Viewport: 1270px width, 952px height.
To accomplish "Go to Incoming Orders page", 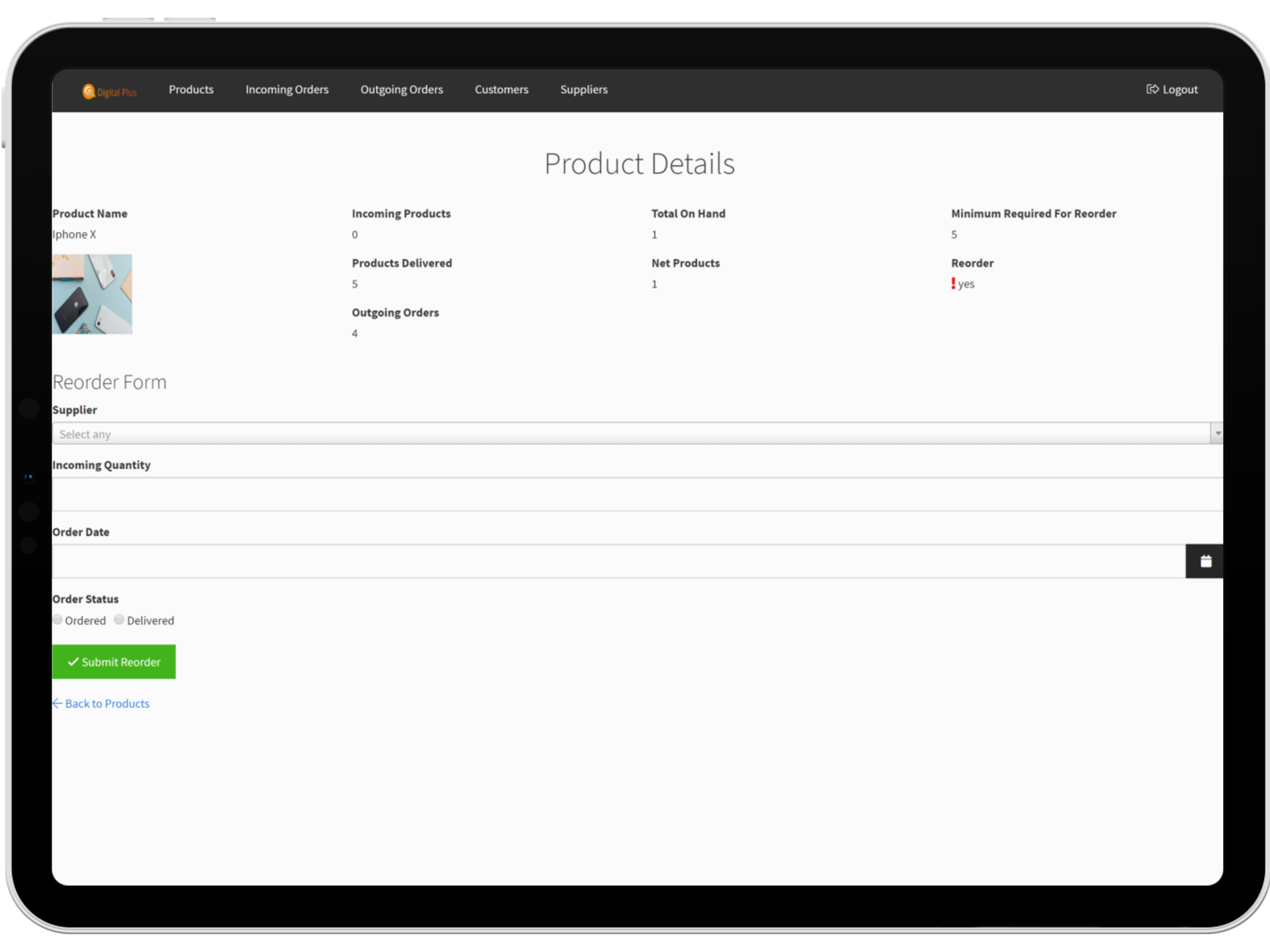I will (286, 89).
